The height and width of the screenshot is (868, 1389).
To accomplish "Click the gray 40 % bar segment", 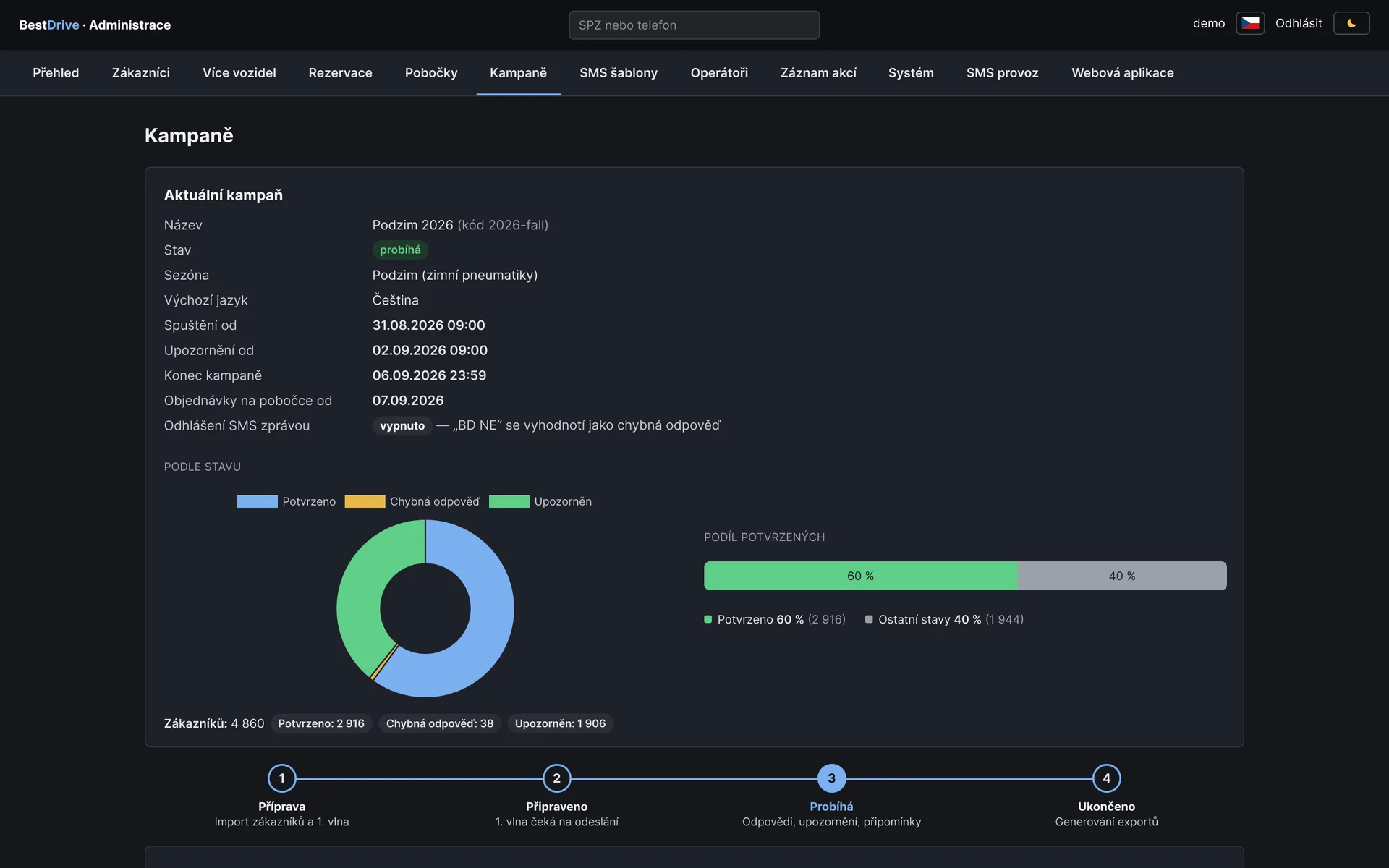I will pos(1122,576).
